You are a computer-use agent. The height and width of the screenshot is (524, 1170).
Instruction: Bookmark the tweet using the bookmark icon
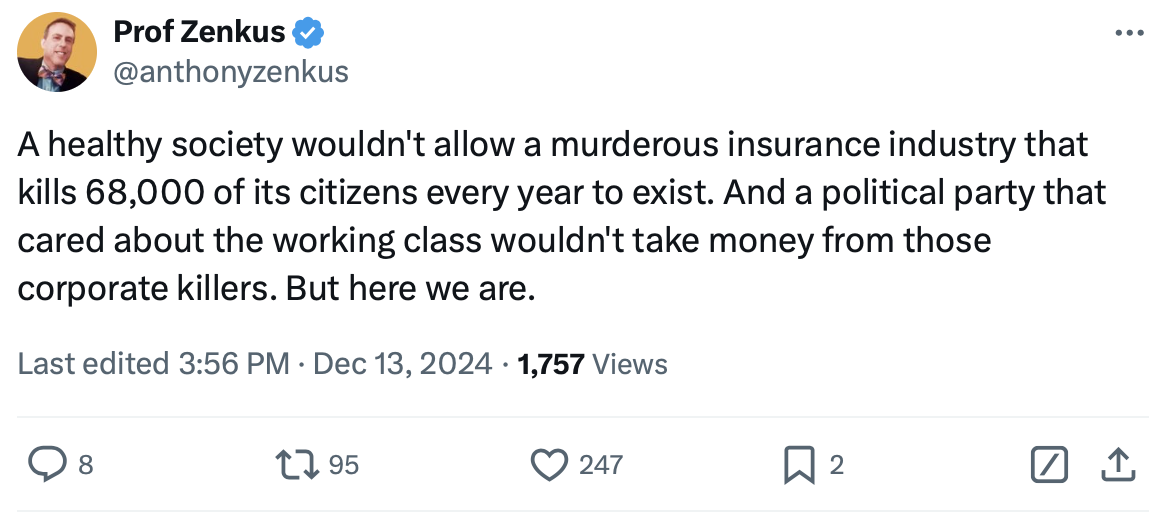[x=799, y=464]
